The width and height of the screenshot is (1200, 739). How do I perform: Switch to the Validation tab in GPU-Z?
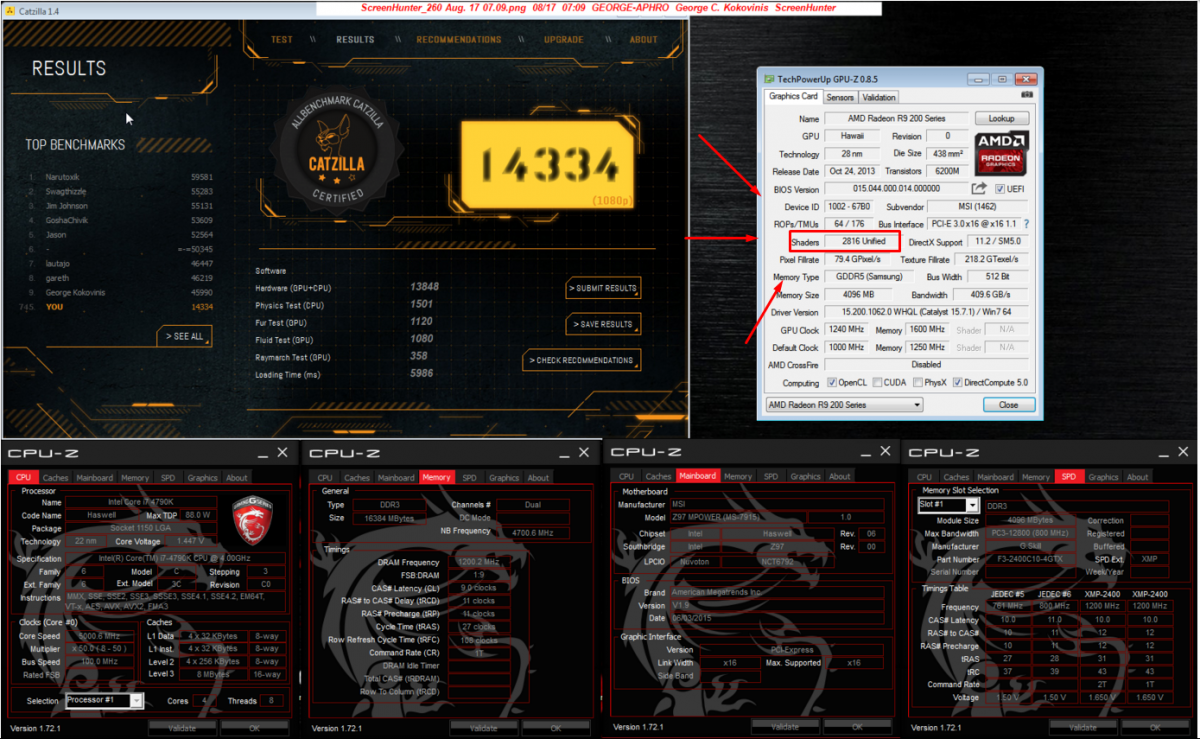click(879, 97)
